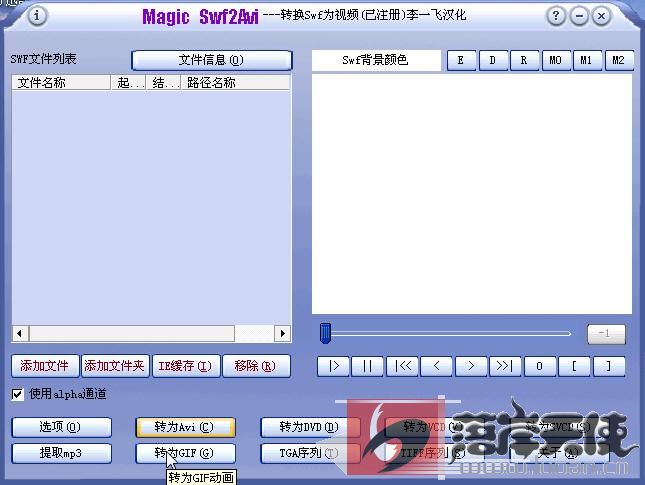Minimize the Magic Swf2Avi window
645x485 pixels.
point(579,16)
